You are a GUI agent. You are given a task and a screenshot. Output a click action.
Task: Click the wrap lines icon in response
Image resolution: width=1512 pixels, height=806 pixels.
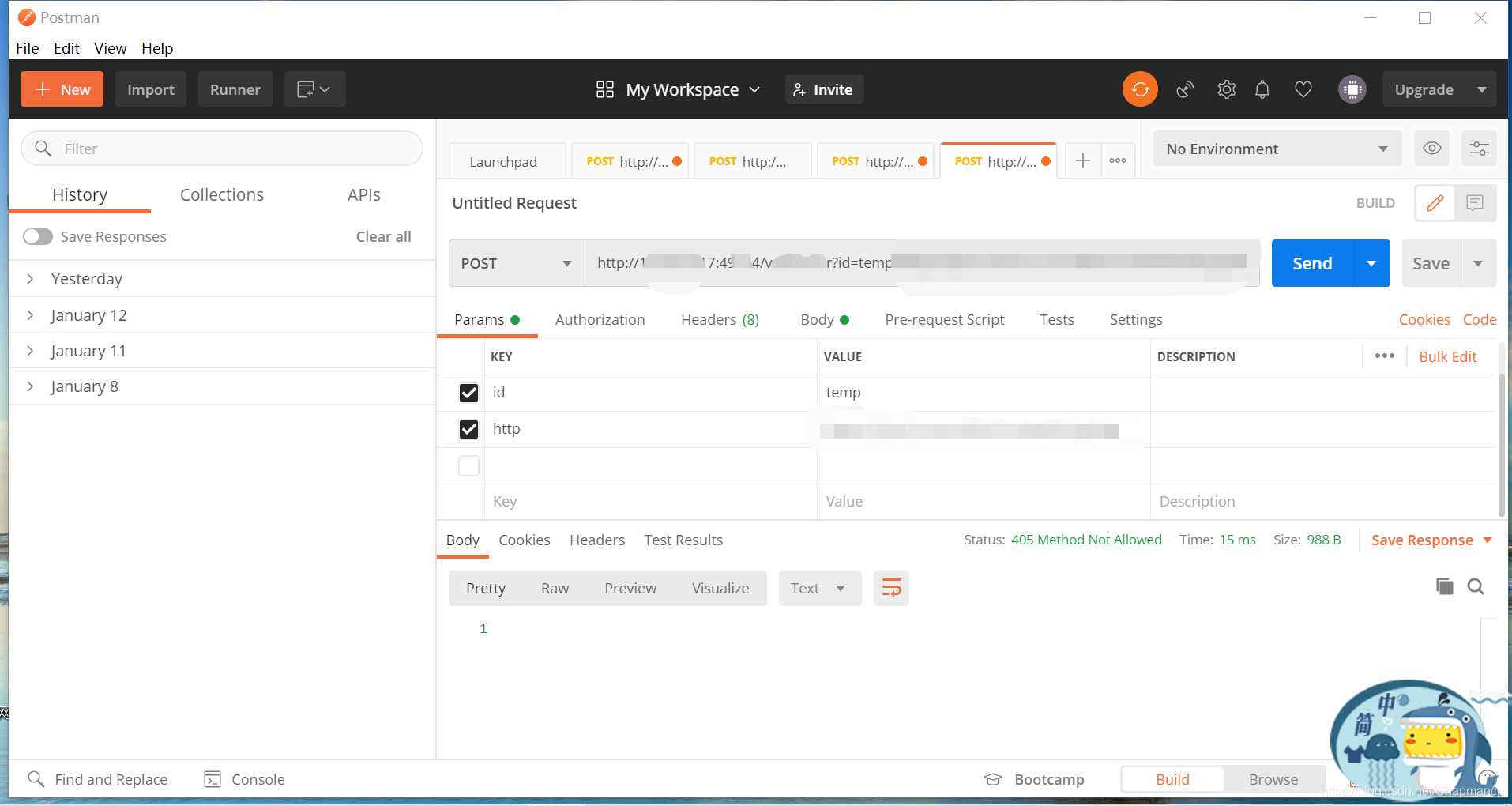point(891,588)
